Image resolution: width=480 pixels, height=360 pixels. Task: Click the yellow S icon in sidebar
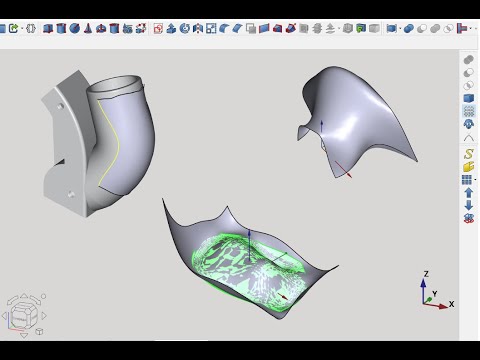(469, 154)
